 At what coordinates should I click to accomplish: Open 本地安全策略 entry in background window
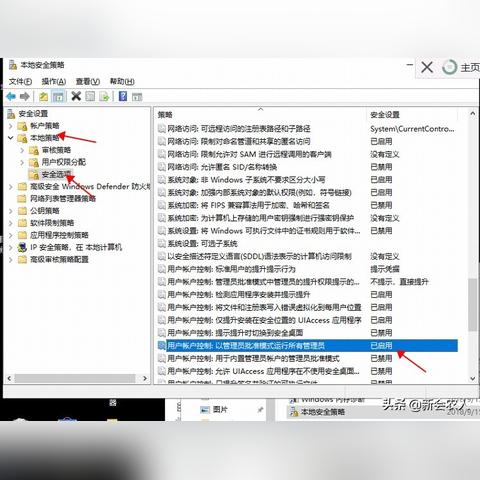click(x=322, y=412)
